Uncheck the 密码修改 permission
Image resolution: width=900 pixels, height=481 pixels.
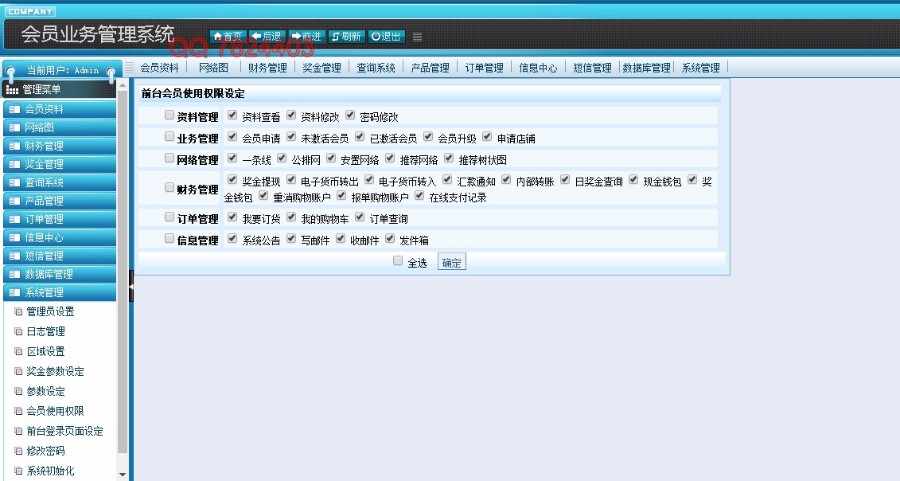350,115
